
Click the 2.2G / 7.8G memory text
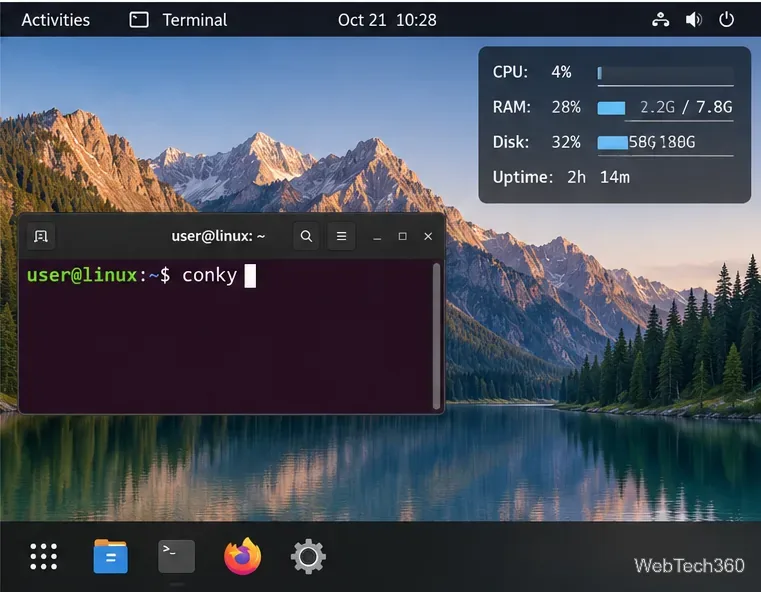point(686,107)
